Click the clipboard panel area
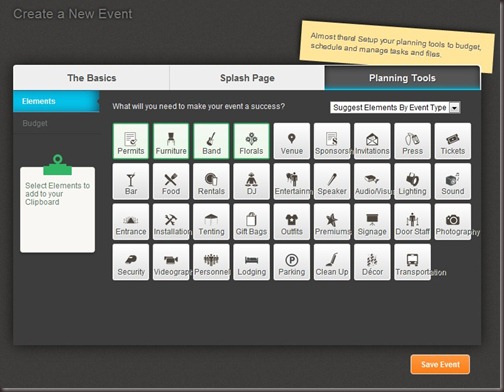Image resolution: width=504 pixels, height=392 pixels. coord(57,210)
